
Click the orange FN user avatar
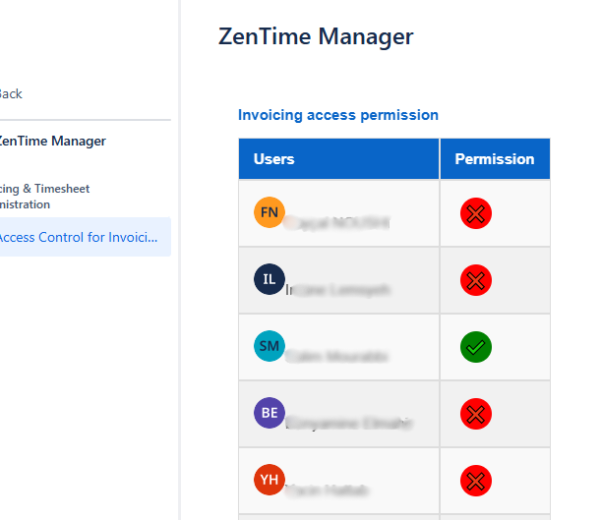tap(269, 212)
